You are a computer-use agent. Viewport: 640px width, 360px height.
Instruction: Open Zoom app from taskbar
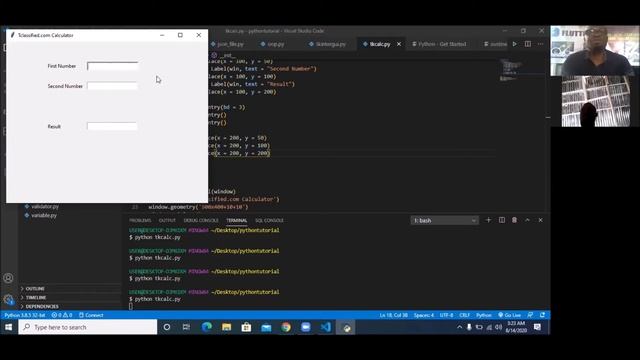coord(306,327)
